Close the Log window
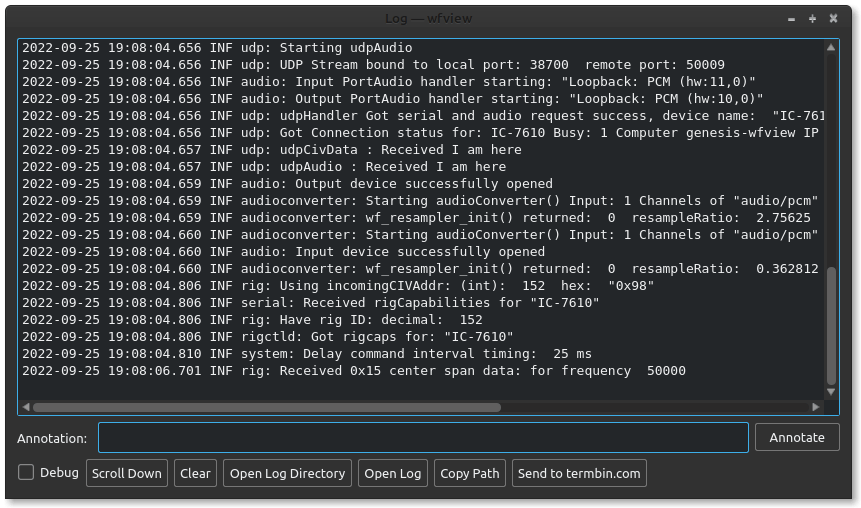Image resolution: width=861 pixels, height=508 pixels. click(x=833, y=19)
